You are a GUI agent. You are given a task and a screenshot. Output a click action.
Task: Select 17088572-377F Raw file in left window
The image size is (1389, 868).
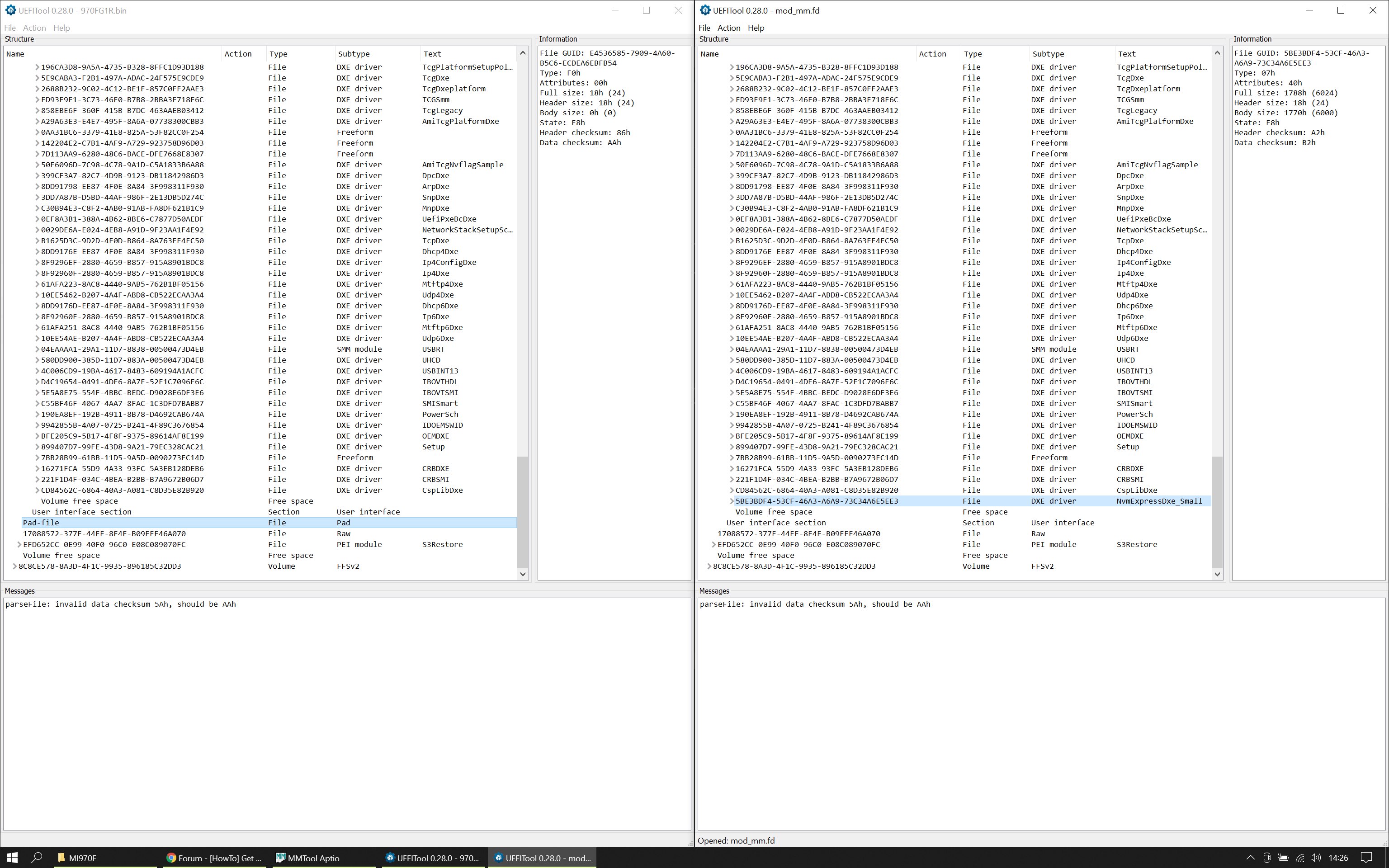(x=269, y=534)
